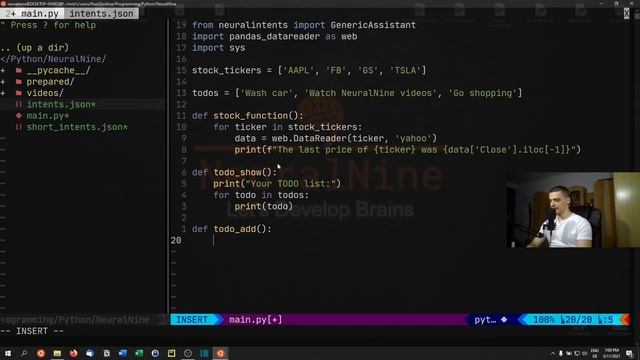Expand the prepared folder plus sign

pyautogui.click(x=3, y=82)
